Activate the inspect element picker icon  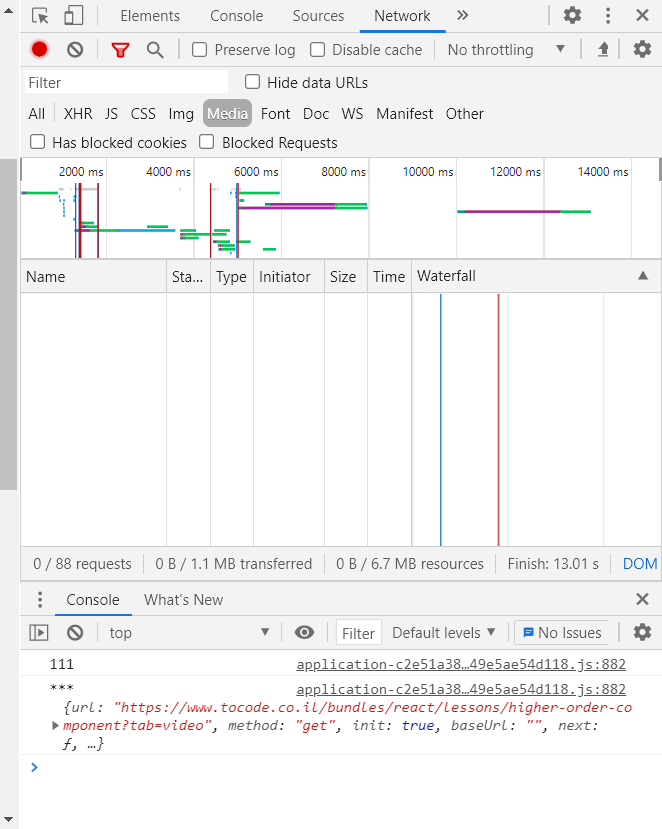click(40, 16)
